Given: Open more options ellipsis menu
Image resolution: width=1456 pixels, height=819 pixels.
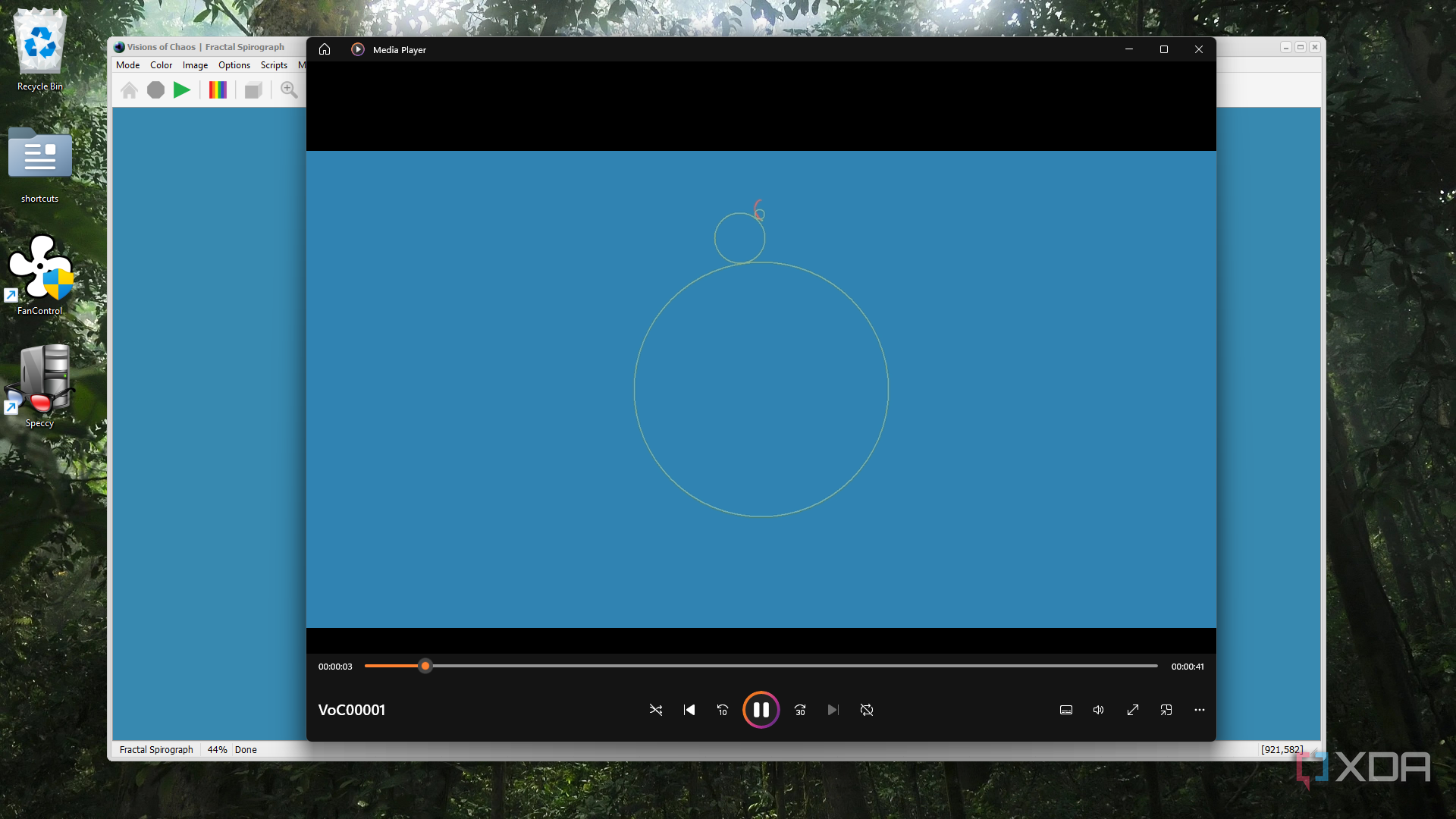Looking at the screenshot, I should pos(1200,710).
